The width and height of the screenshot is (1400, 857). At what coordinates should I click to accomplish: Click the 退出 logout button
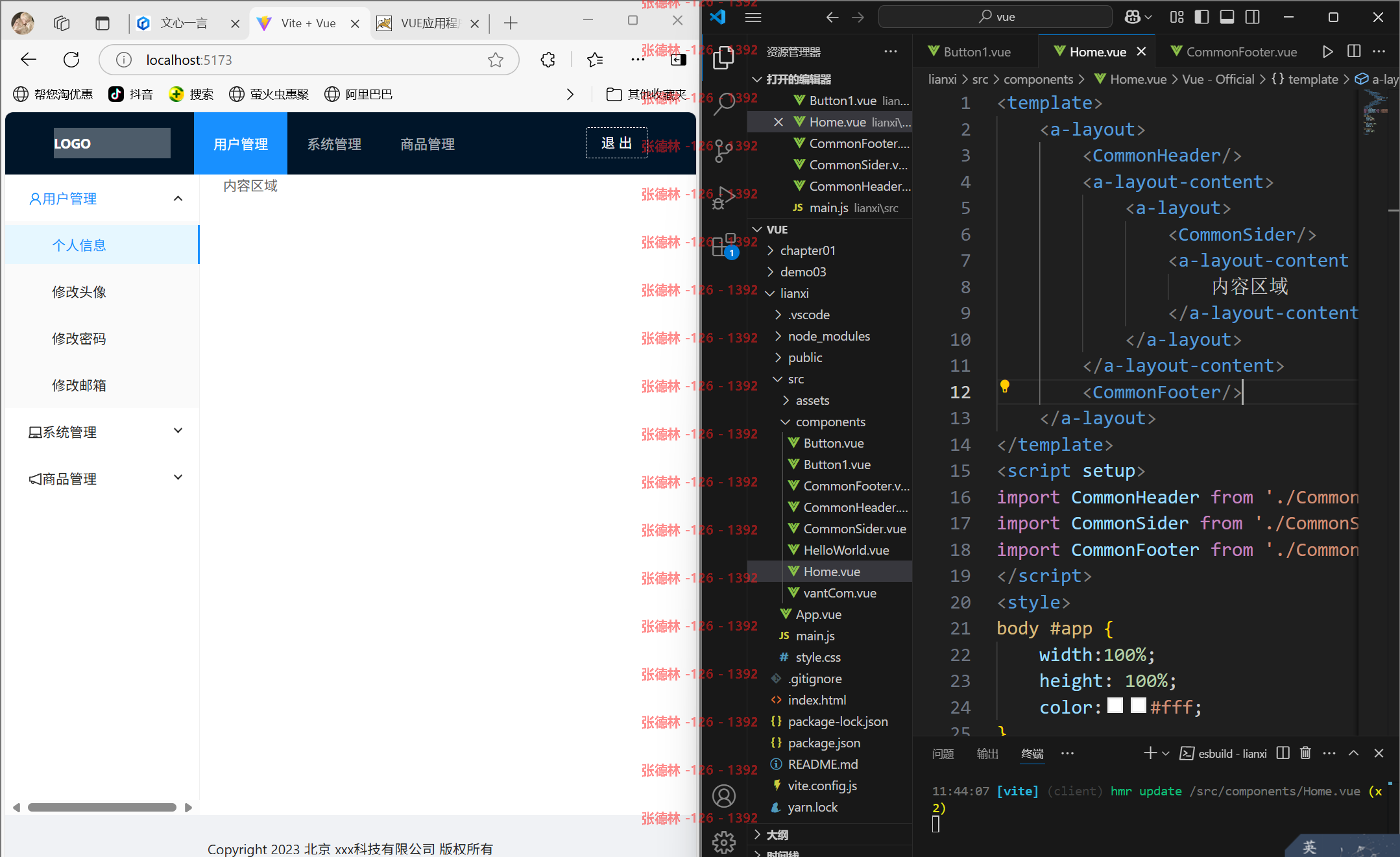pos(616,143)
